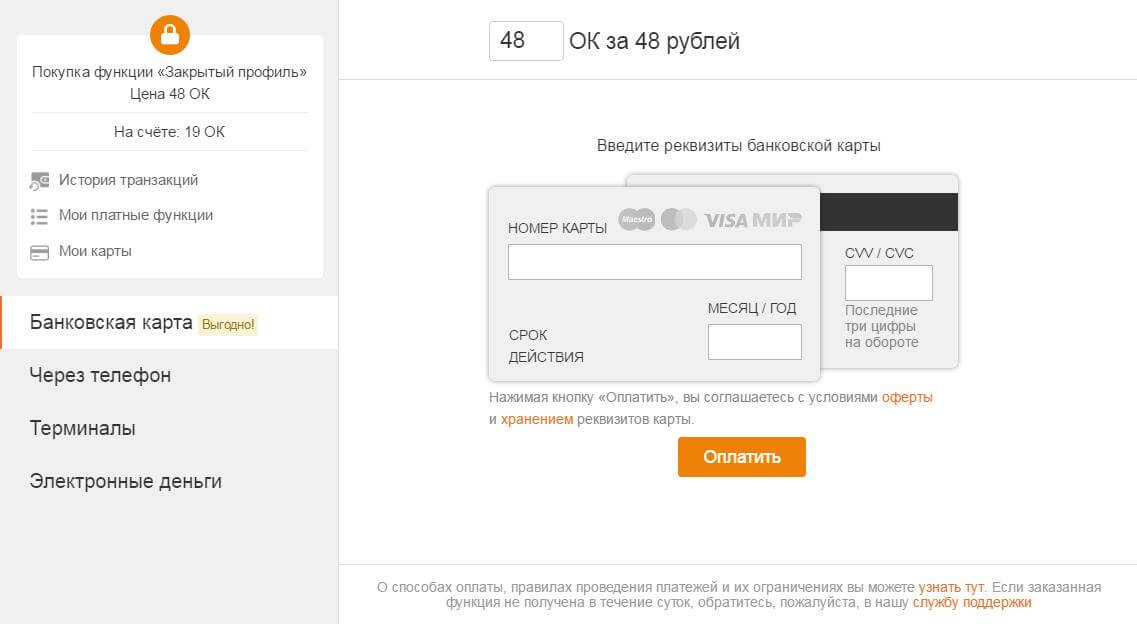
Task: Choose Терминалы payment option
Action: coord(83,428)
